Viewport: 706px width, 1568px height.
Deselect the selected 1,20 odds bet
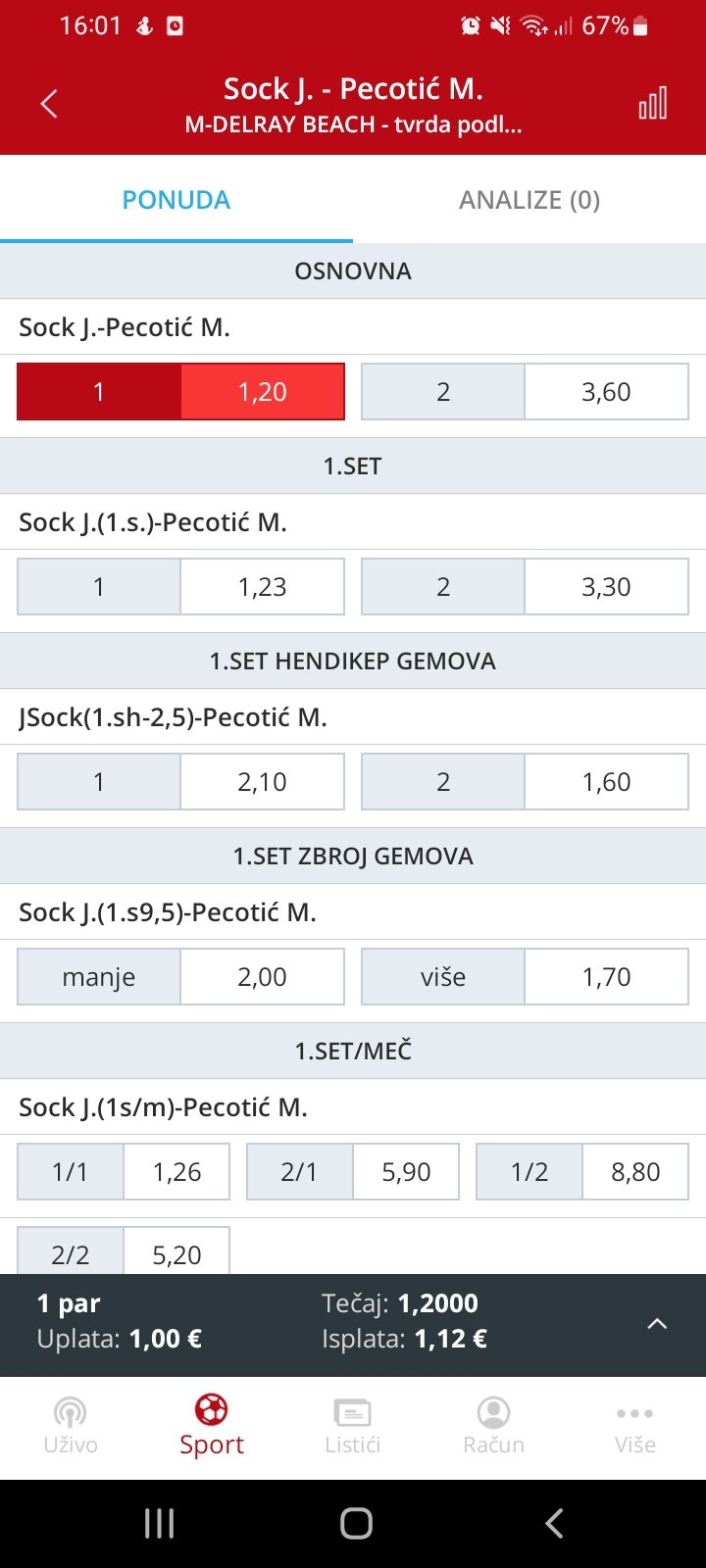(180, 392)
